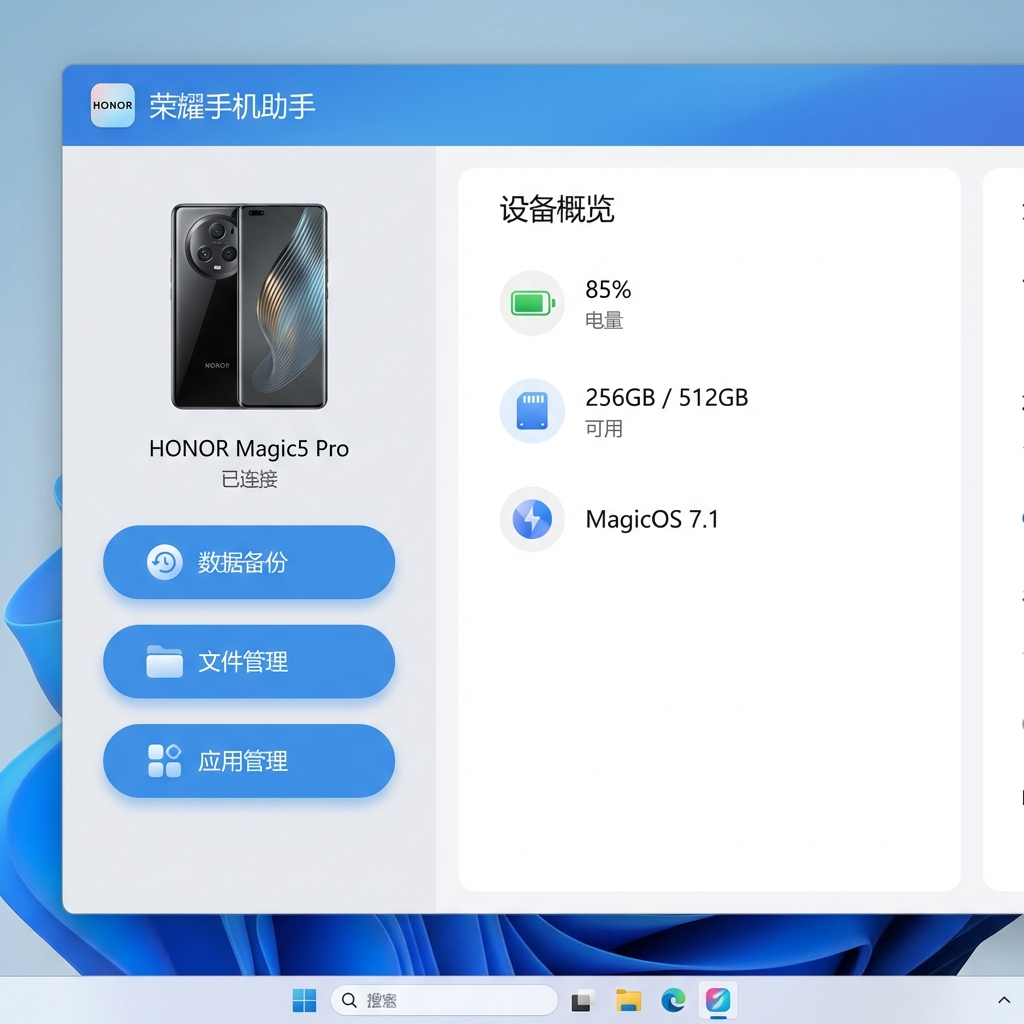This screenshot has height=1024, width=1024.
Task: Open 应用管理 app management
Action: 249,761
